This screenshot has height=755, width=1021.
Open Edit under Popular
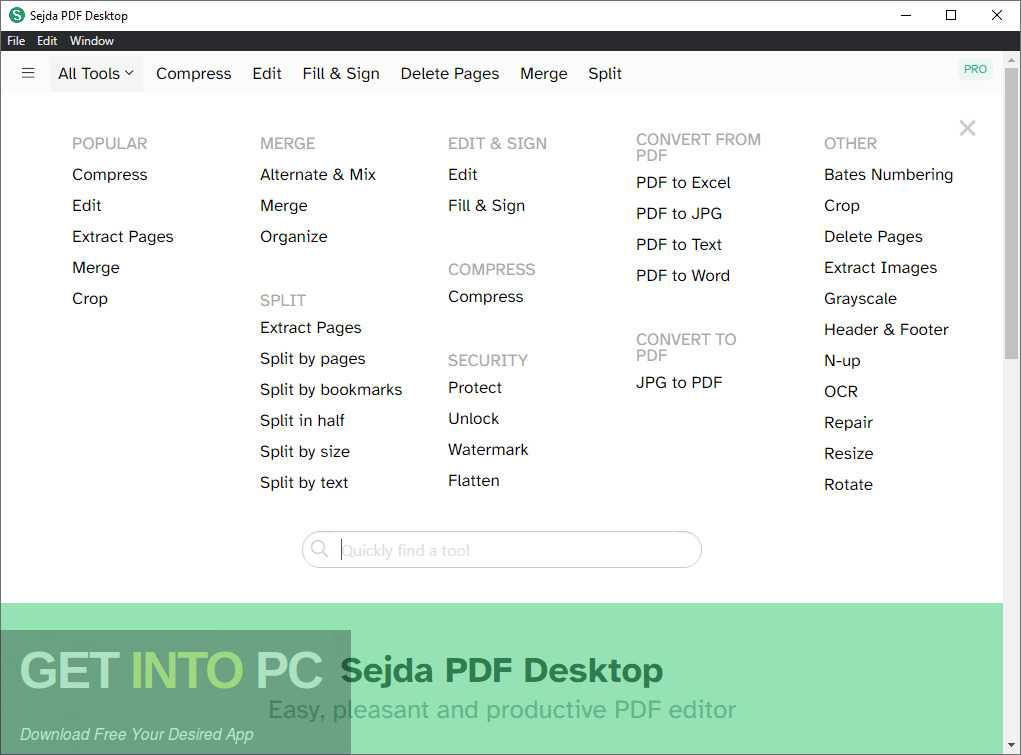[87, 206]
